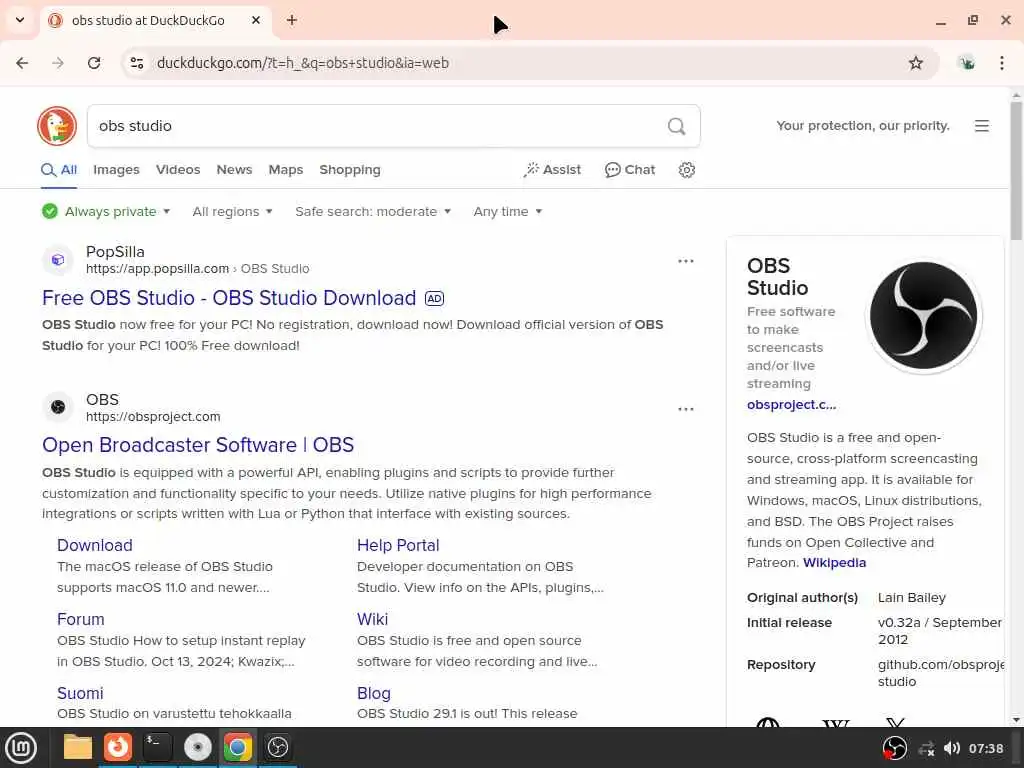Click the disc icon in taskbar
This screenshot has height=768, width=1024.
point(198,747)
